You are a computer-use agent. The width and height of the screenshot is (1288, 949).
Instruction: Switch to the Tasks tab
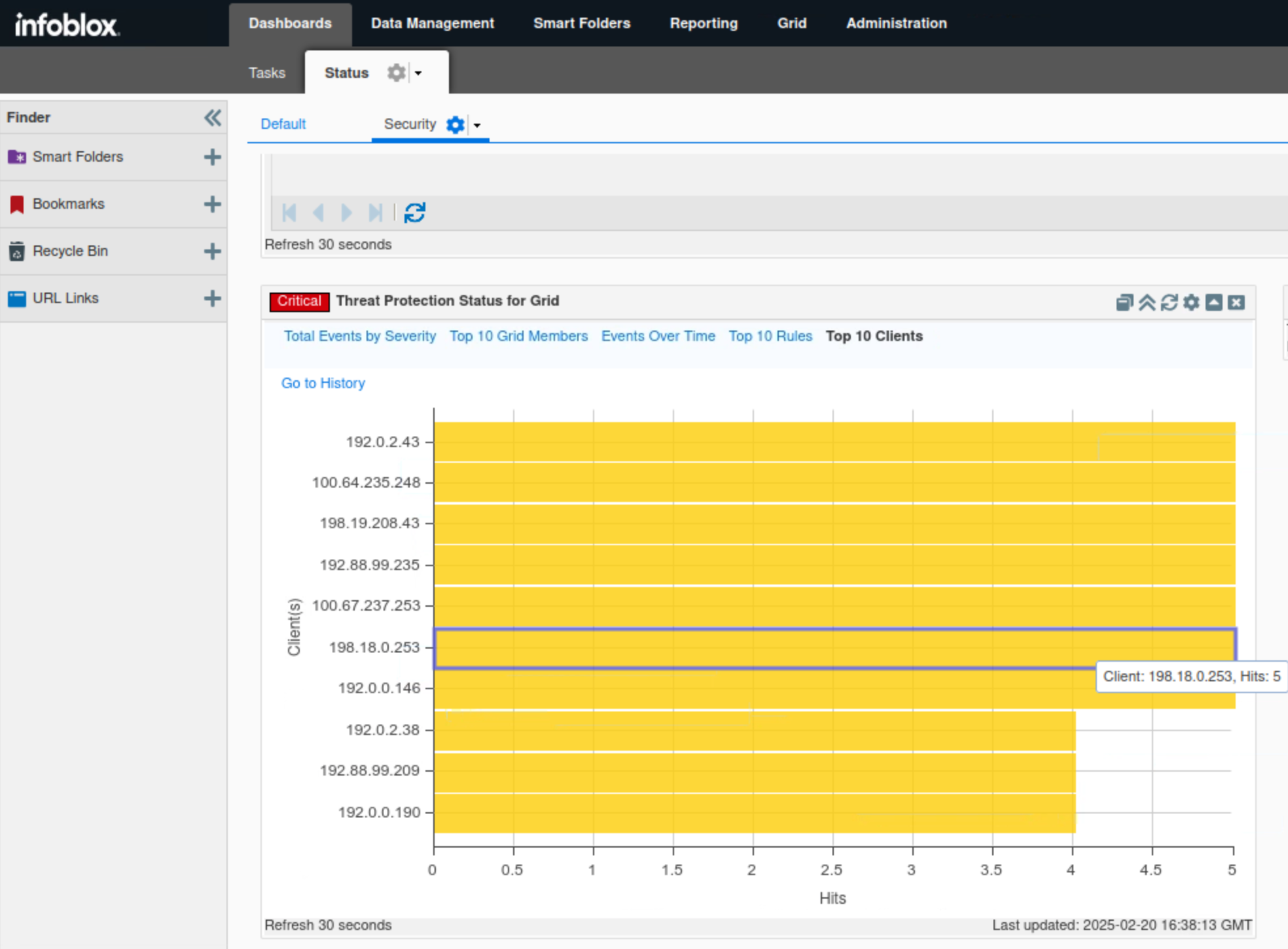click(266, 73)
